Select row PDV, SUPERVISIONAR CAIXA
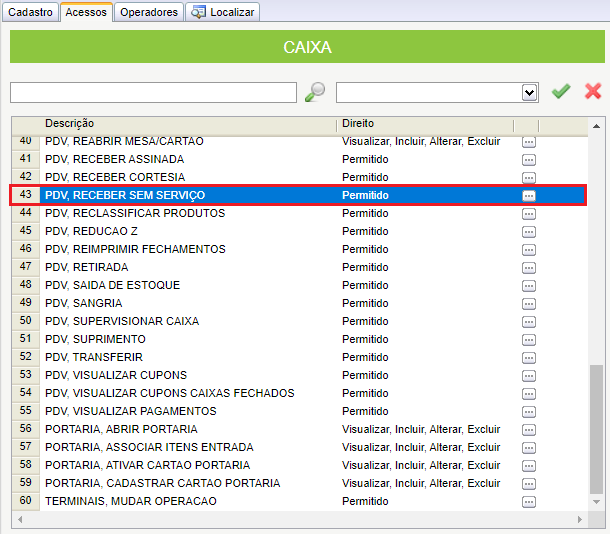The height and width of the screenshot is (534, 610). (x=299, y=321)
